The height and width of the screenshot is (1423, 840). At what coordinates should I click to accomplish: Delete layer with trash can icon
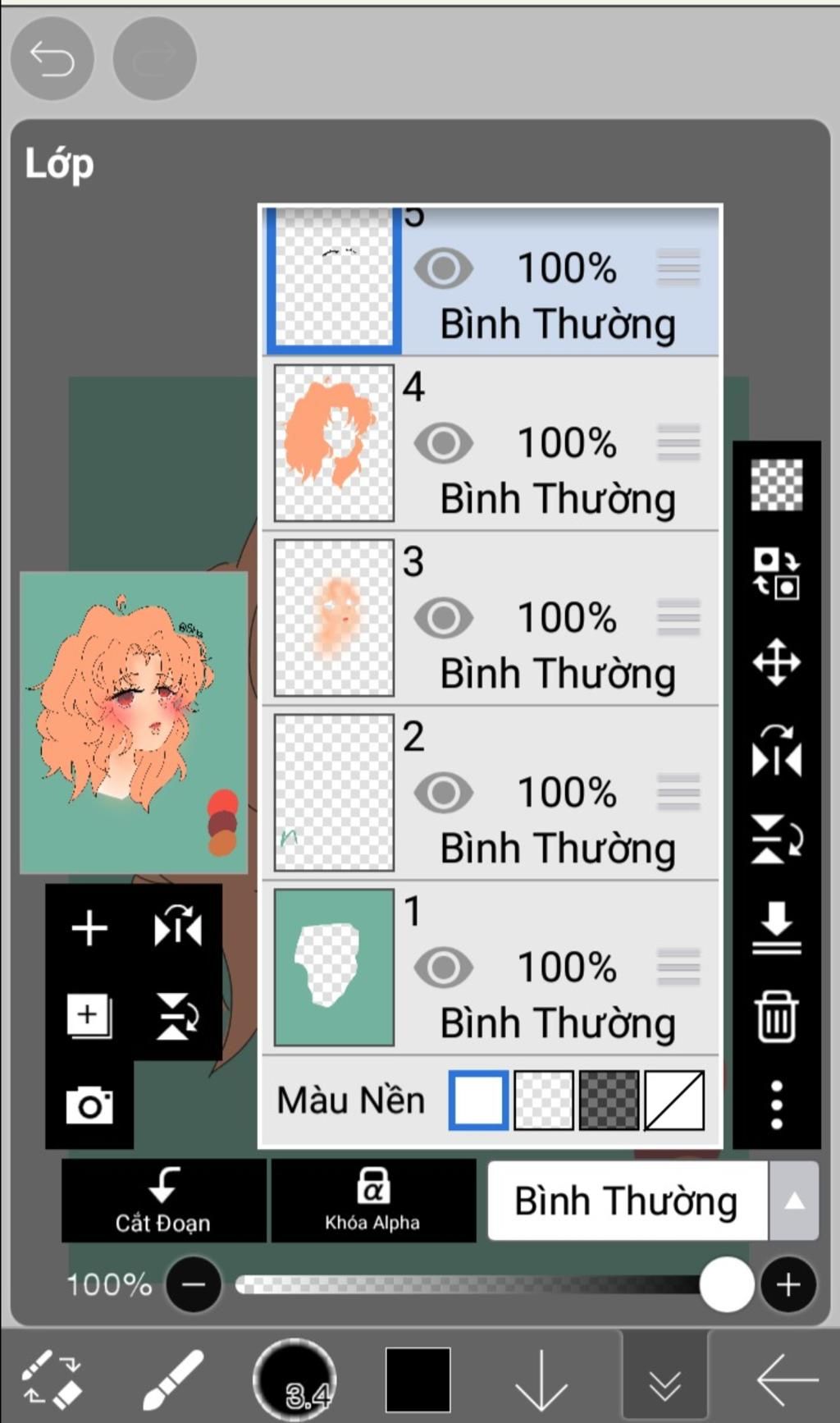[x=776, y=1016]
